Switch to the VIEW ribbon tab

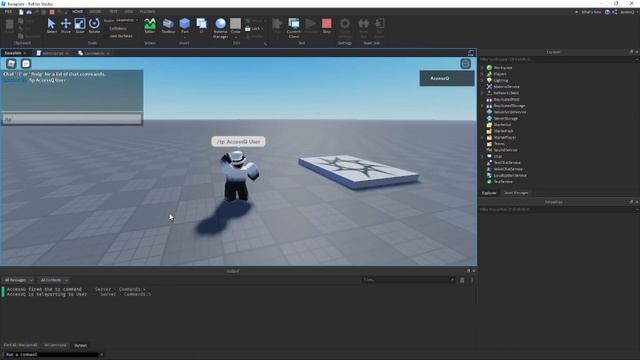[129, 12]
